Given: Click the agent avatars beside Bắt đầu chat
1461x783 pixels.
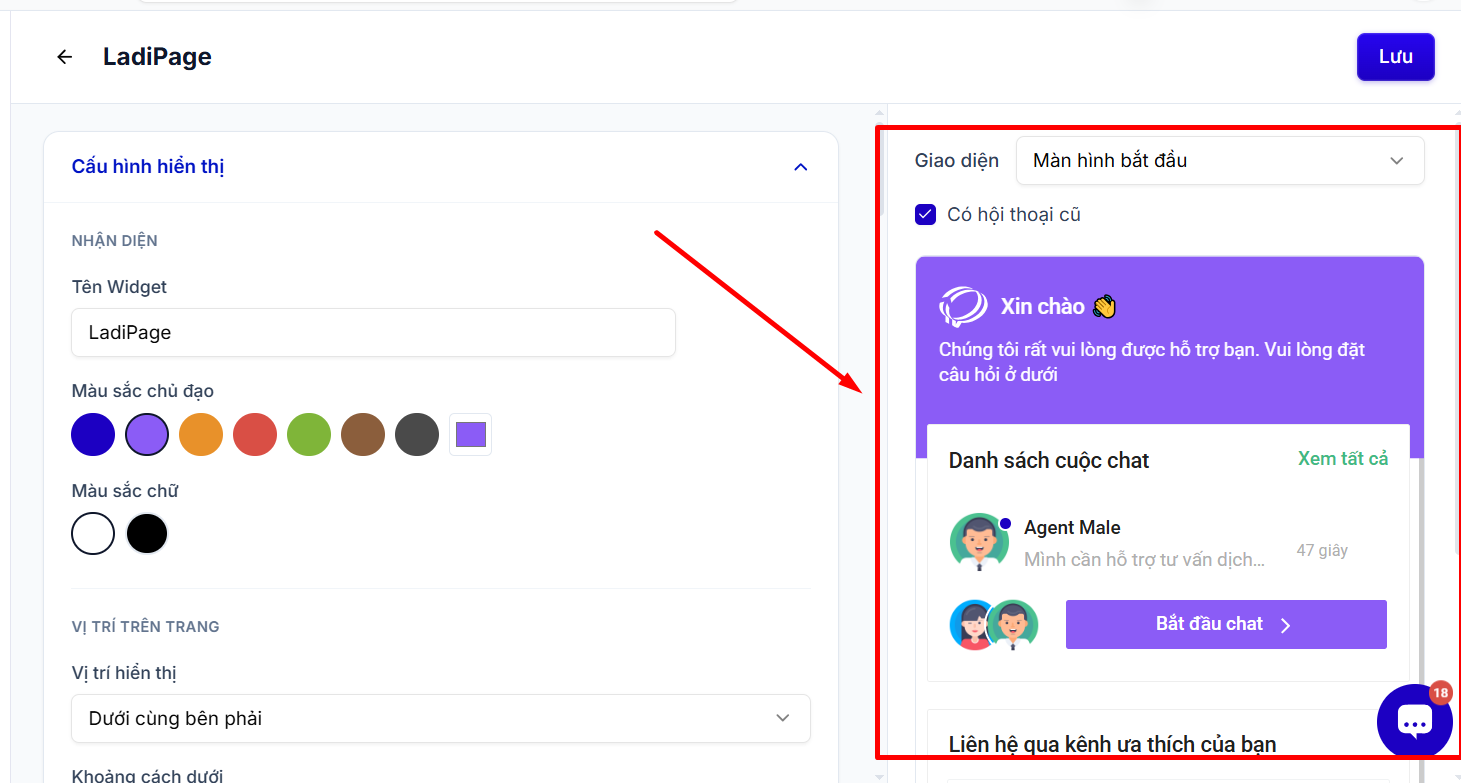Looking at the screenshot, I should 994,625.
